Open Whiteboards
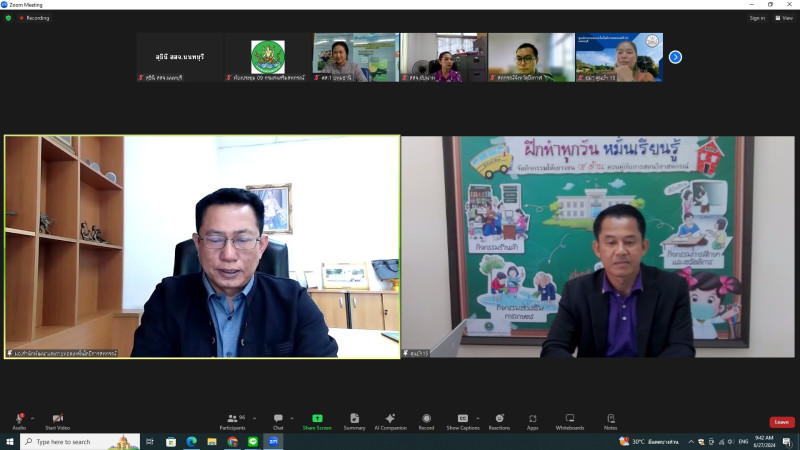This screenshot has height=450, width=800. (x=569, y=419)
